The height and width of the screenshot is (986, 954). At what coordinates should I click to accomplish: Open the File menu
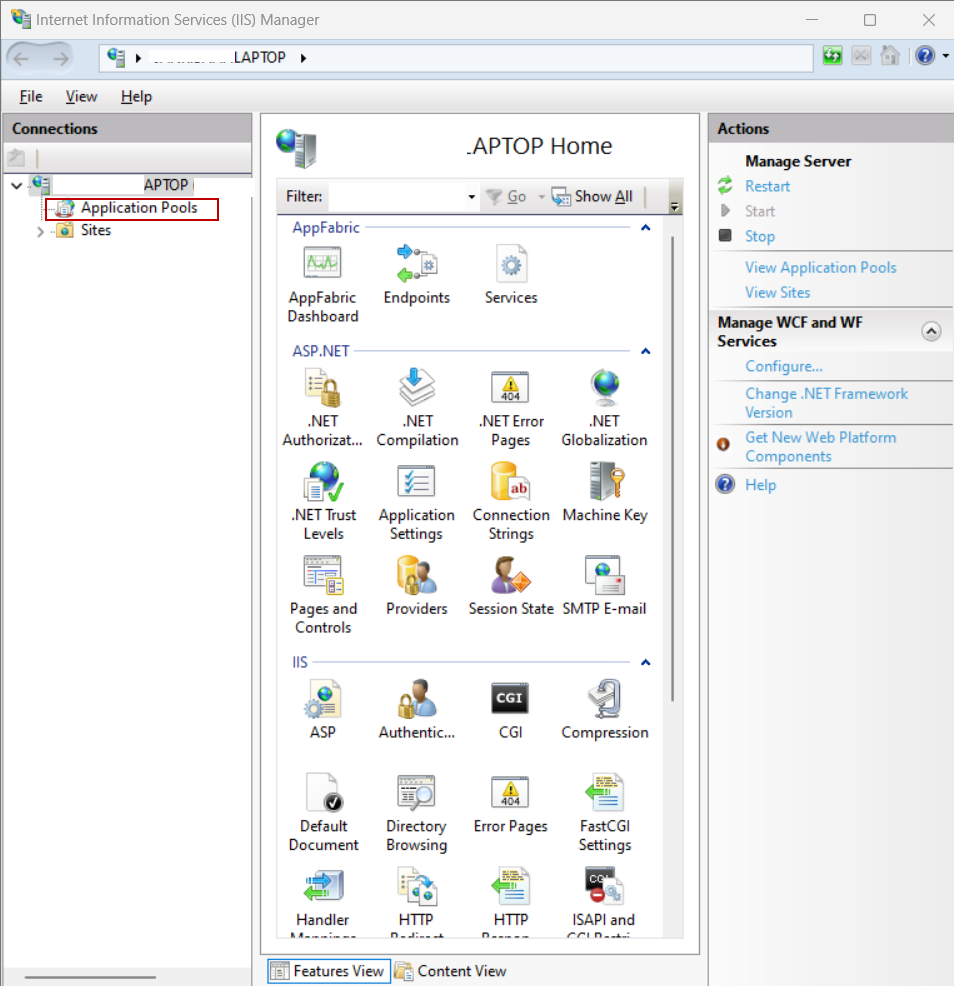pos(31,96)
